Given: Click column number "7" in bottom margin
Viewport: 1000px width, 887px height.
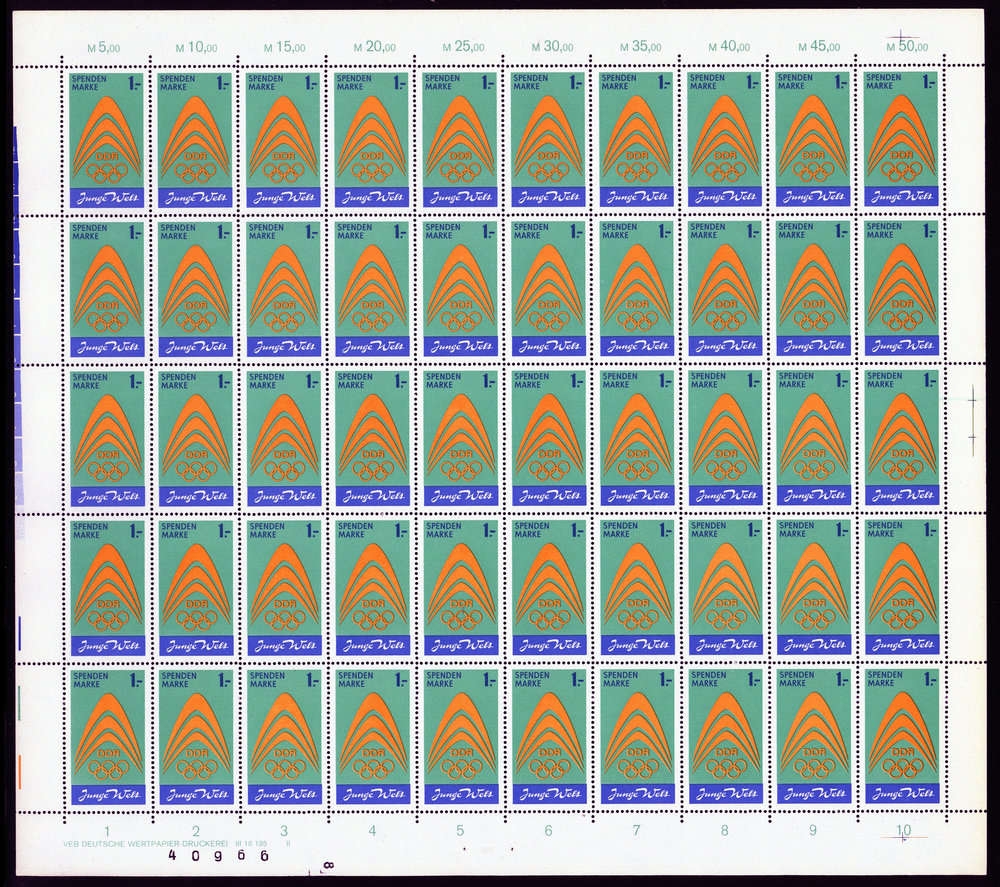Looking at the screenshot, I should click(636, 830).
